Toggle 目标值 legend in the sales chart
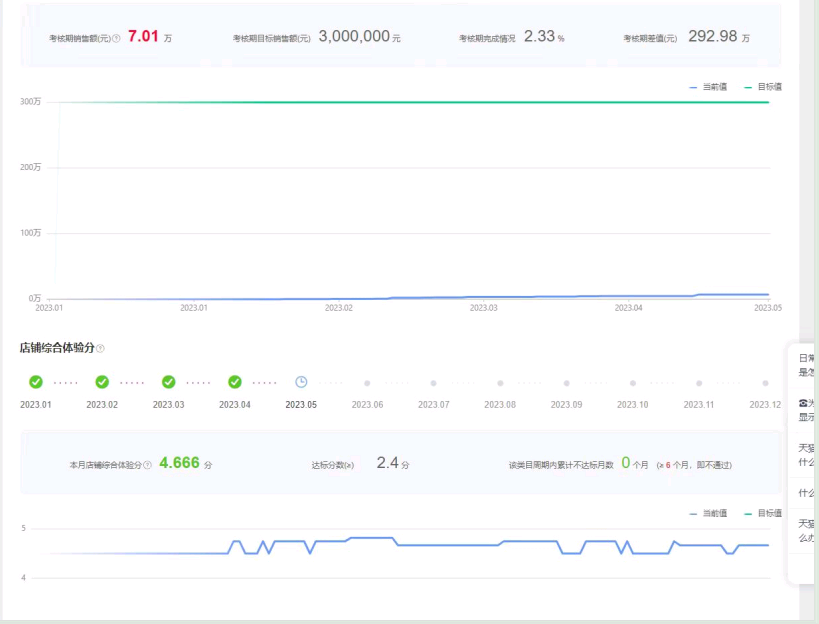Screen dimensions: 819x624 point(763,87)
